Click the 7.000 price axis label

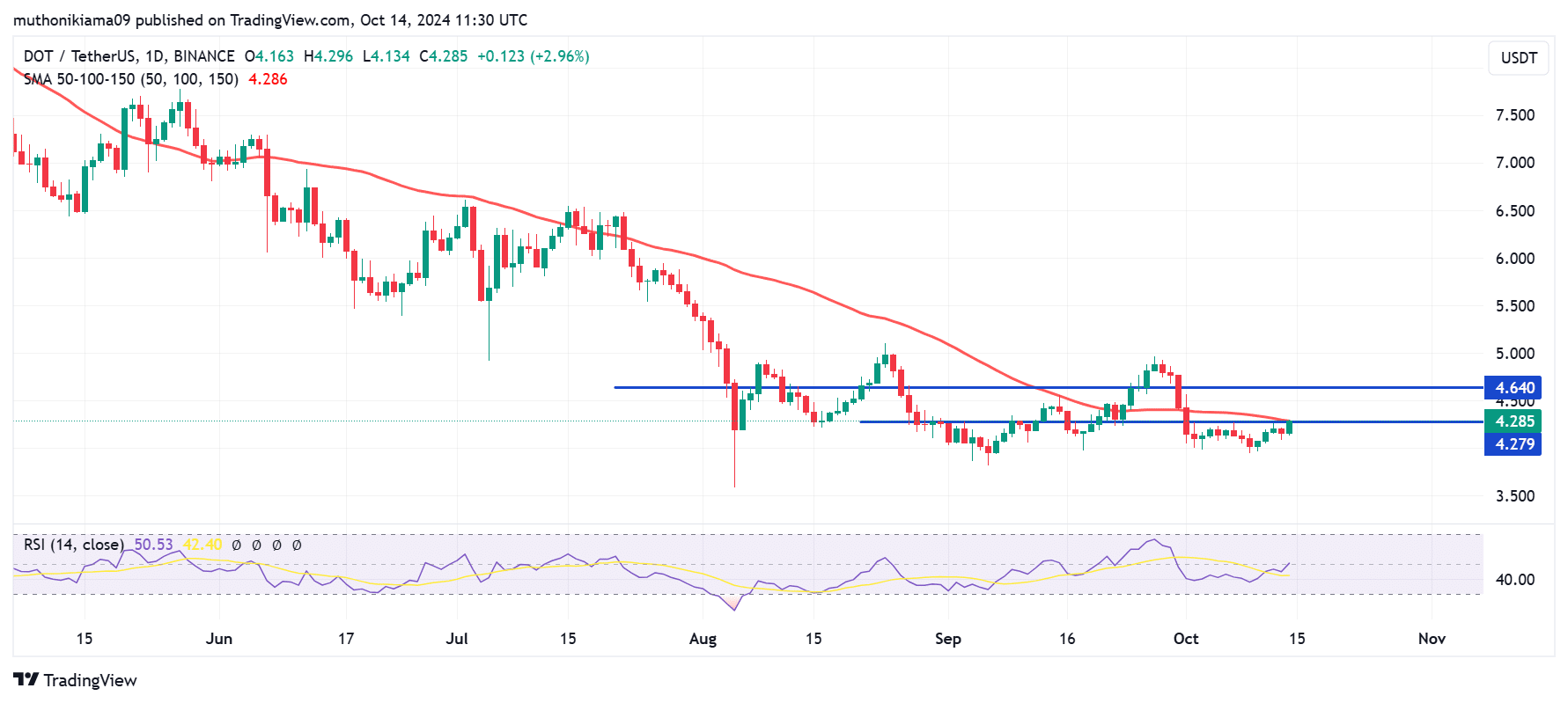point(1515,163)
